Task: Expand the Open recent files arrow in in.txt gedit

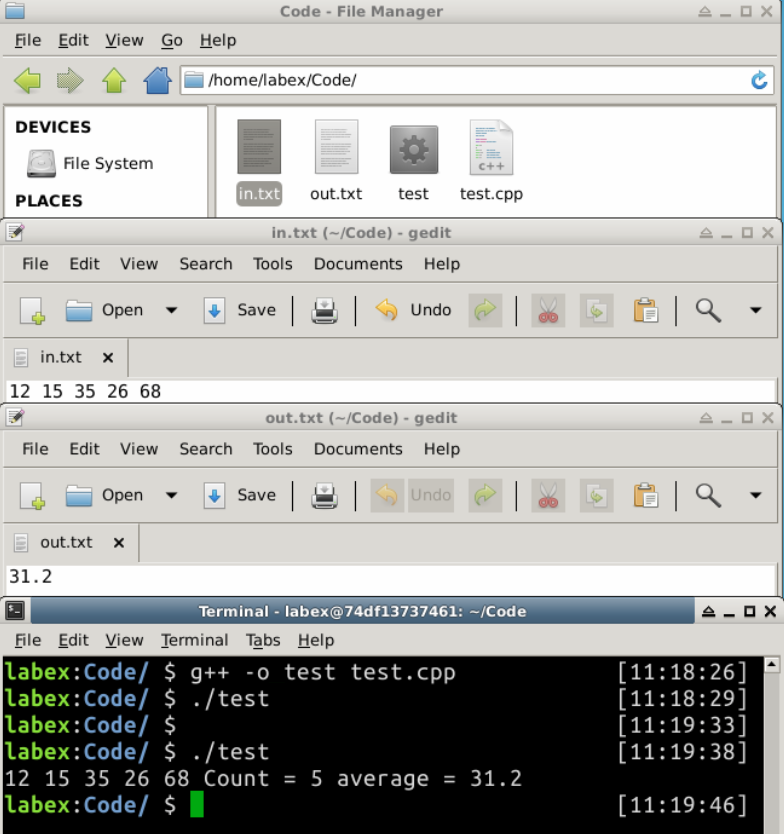Action: [171, 311]
